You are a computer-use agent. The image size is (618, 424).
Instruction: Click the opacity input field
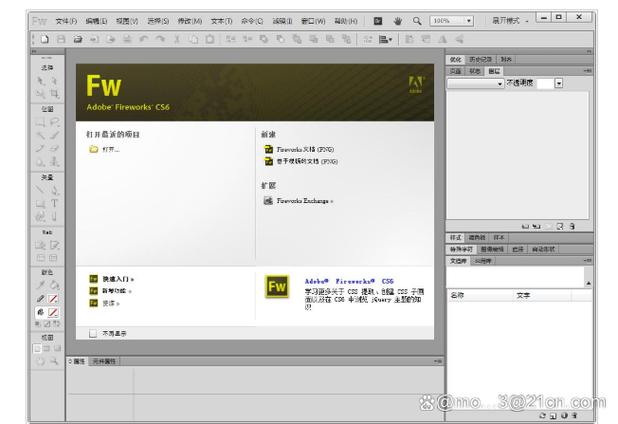pyautogui.click(x=545, y=83)
